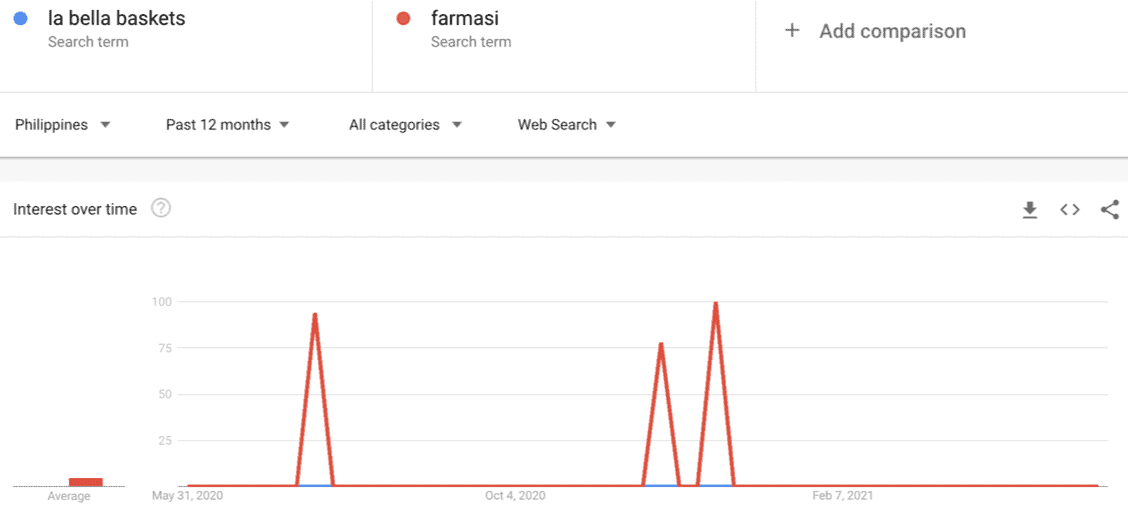This screenshot has height=509, width=1129.
Task: Open the embed code icon
Action: [x=1070, y=210]
